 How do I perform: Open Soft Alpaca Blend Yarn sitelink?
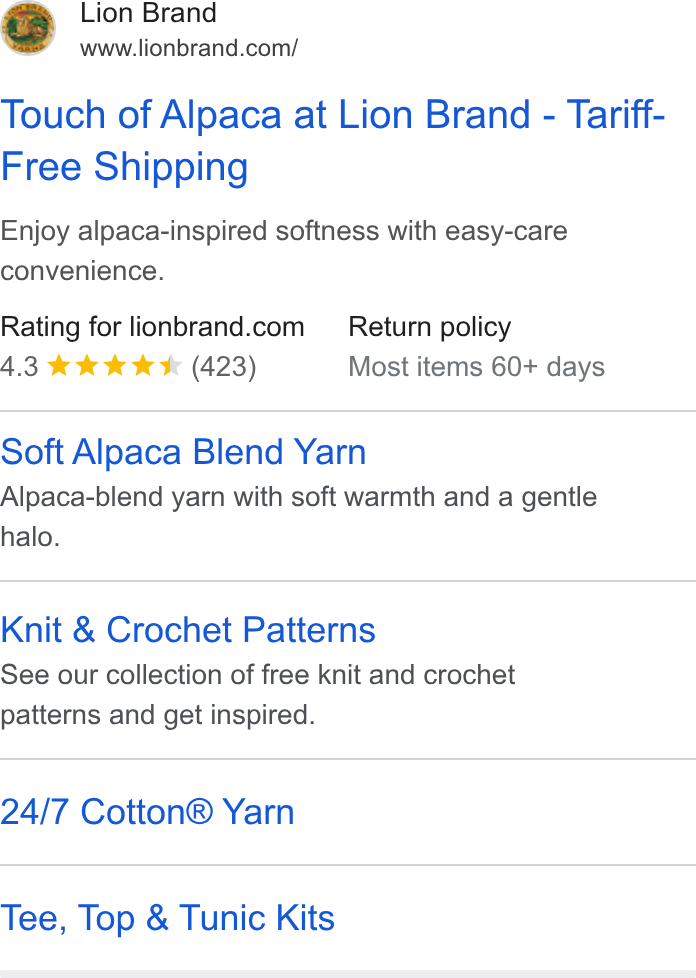183,452
